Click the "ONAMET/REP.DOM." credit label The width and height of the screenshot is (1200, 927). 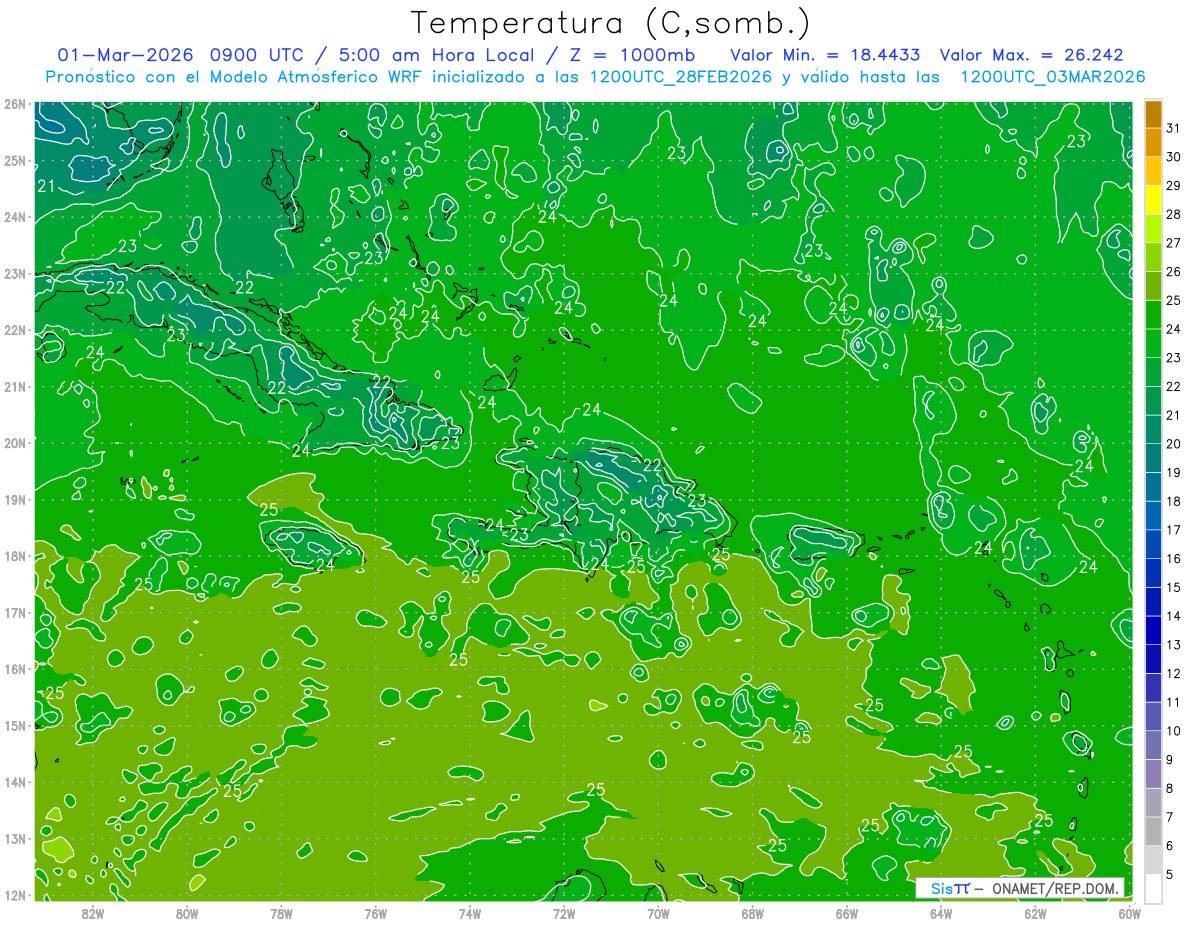click(x=1055, y=888)
